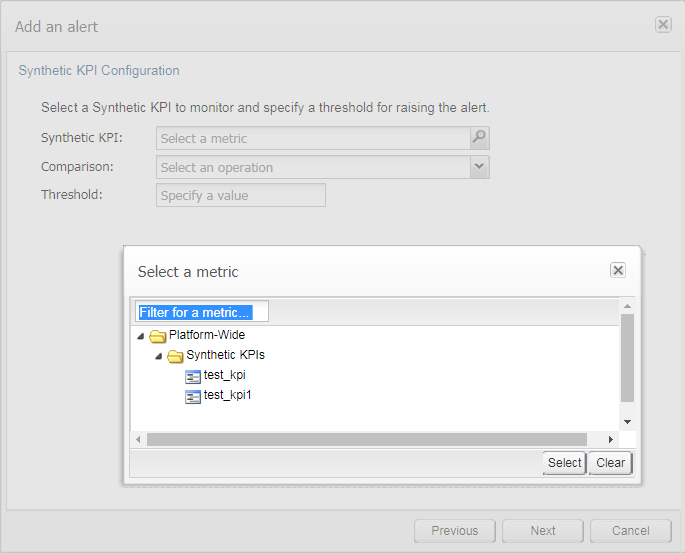Viewport: 685px width, 554px height.
Task: Open the Comparison operation dropdown
Action: tap(479, 167)
